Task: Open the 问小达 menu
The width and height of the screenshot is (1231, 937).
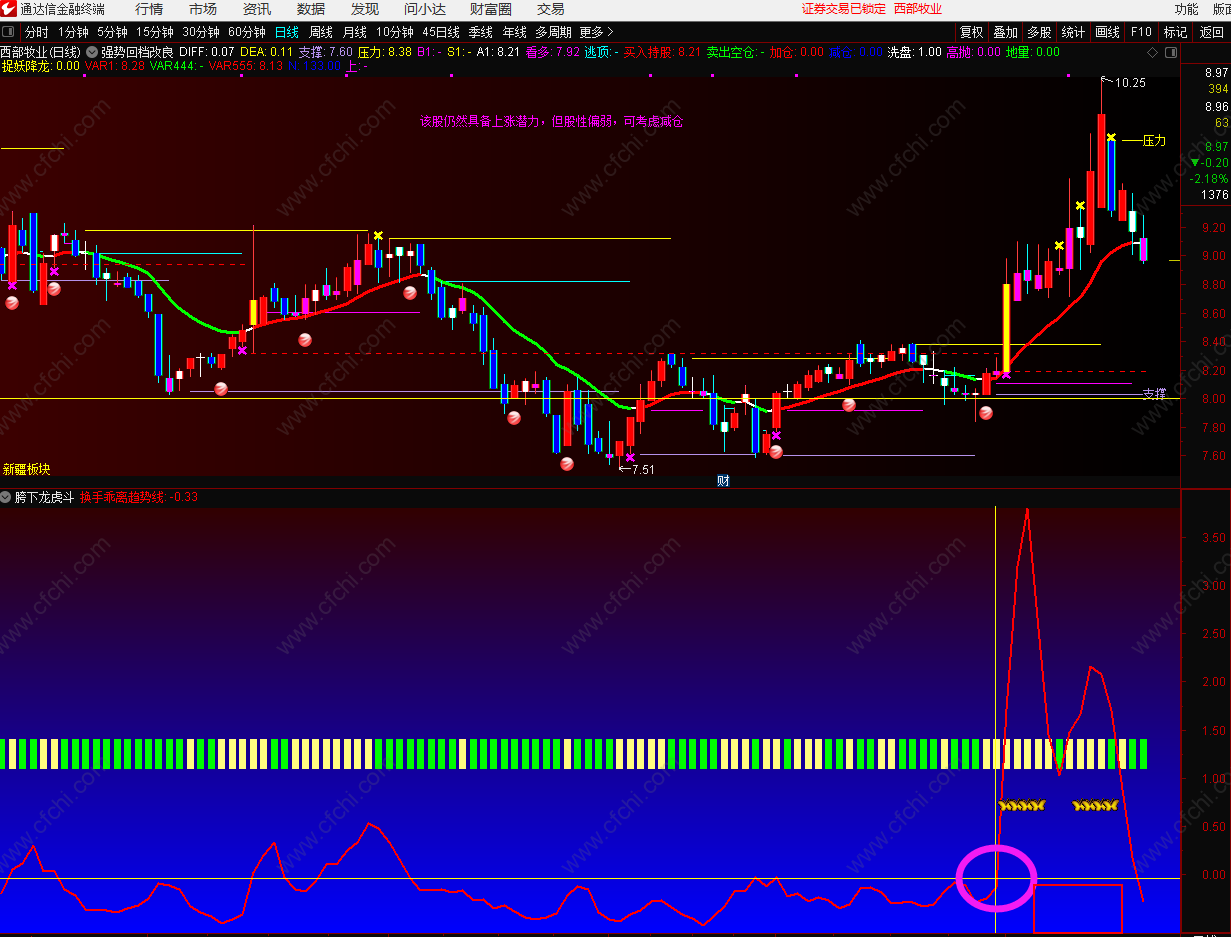Action: [x=425, y=9]
